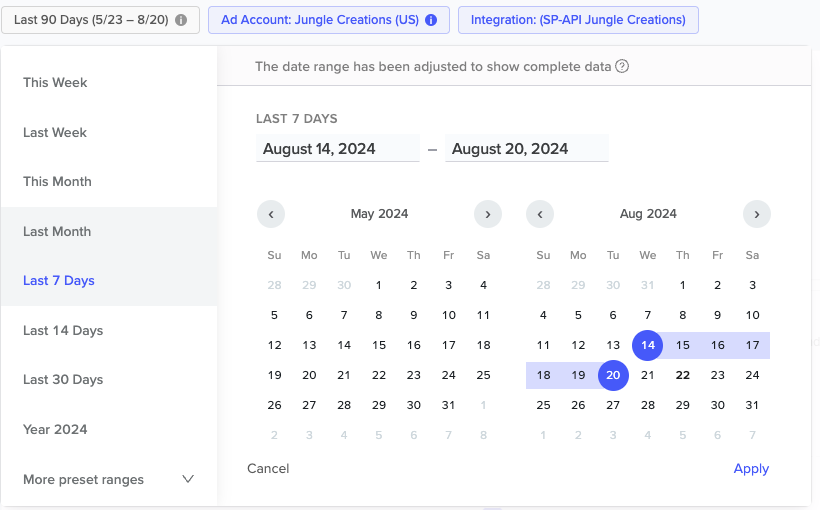Expand More preset ranges chevron
The image size is (820, 510).
[188, 479]
